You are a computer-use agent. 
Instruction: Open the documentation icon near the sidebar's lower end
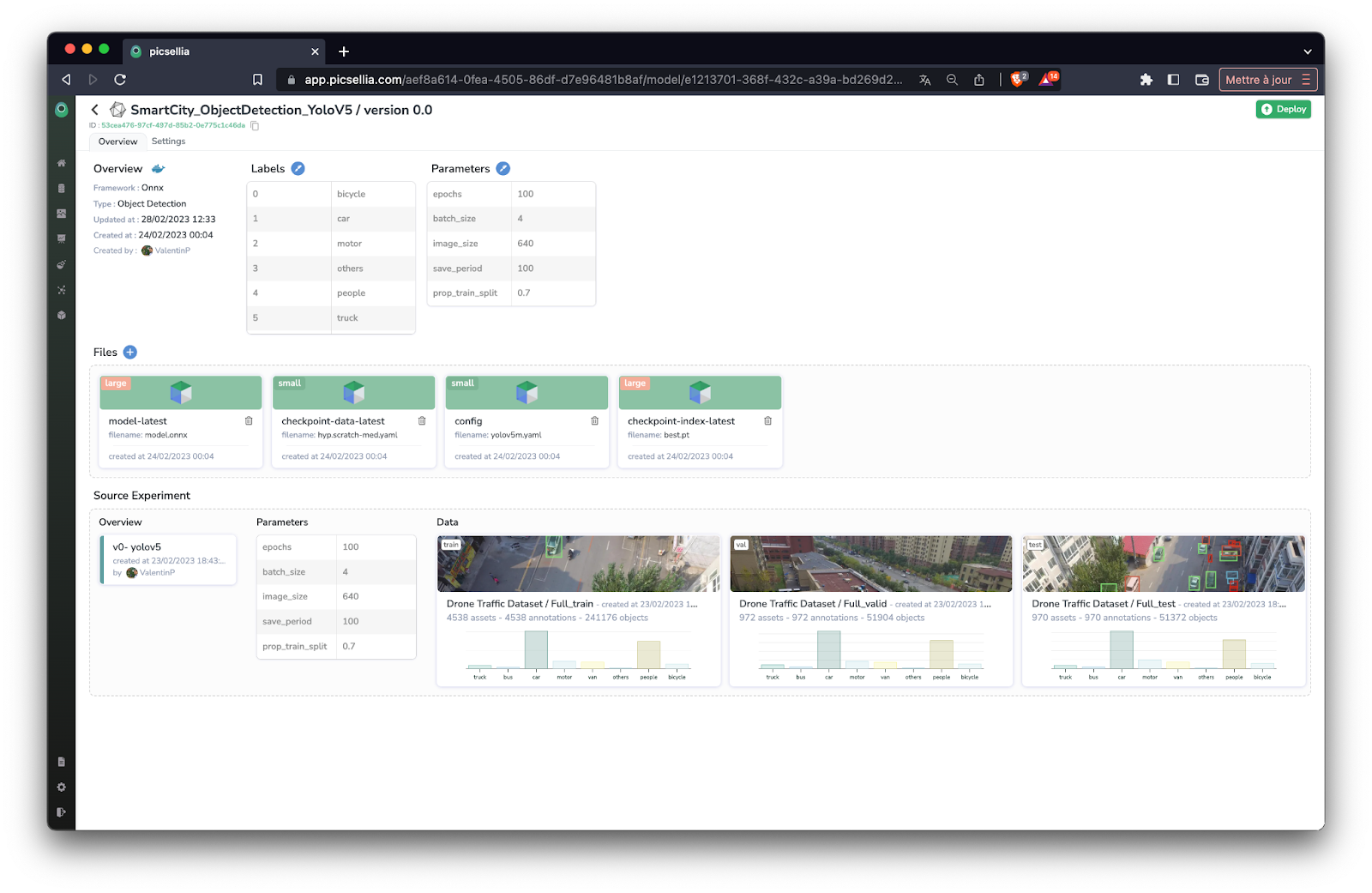coord(61,762)
